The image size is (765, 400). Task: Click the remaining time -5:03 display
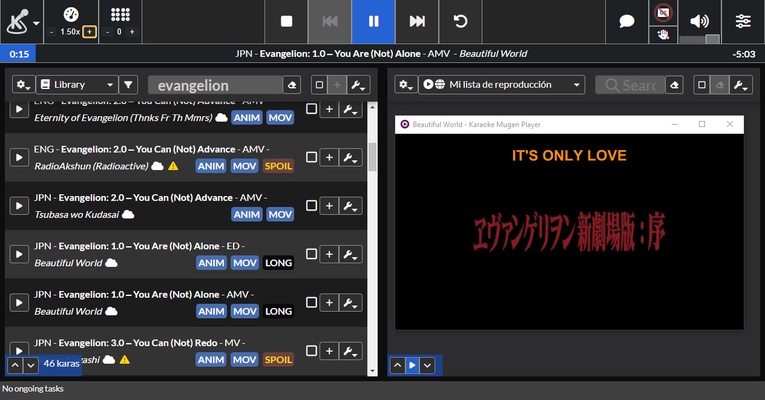click(x=744, y=54)
